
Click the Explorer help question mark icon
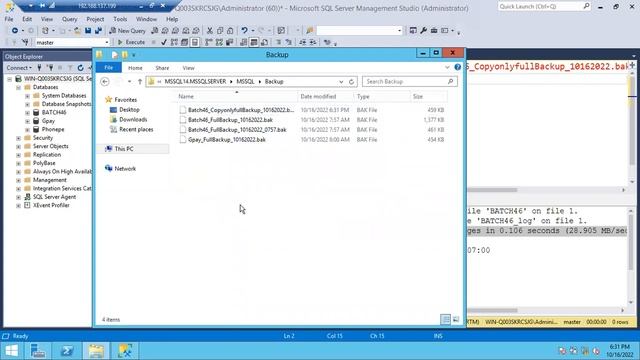click(458, 67)
